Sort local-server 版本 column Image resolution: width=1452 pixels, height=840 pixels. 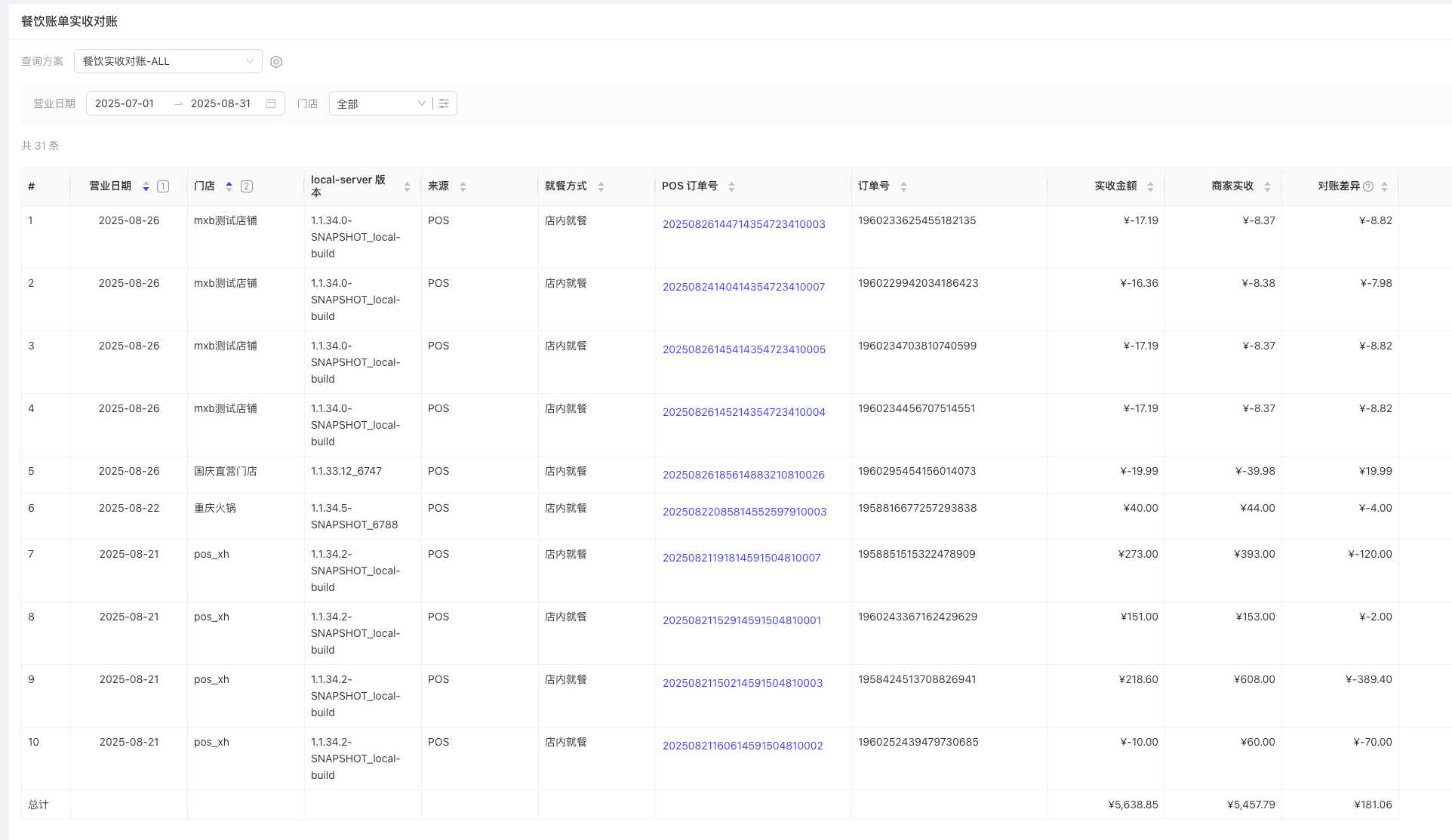407,186
